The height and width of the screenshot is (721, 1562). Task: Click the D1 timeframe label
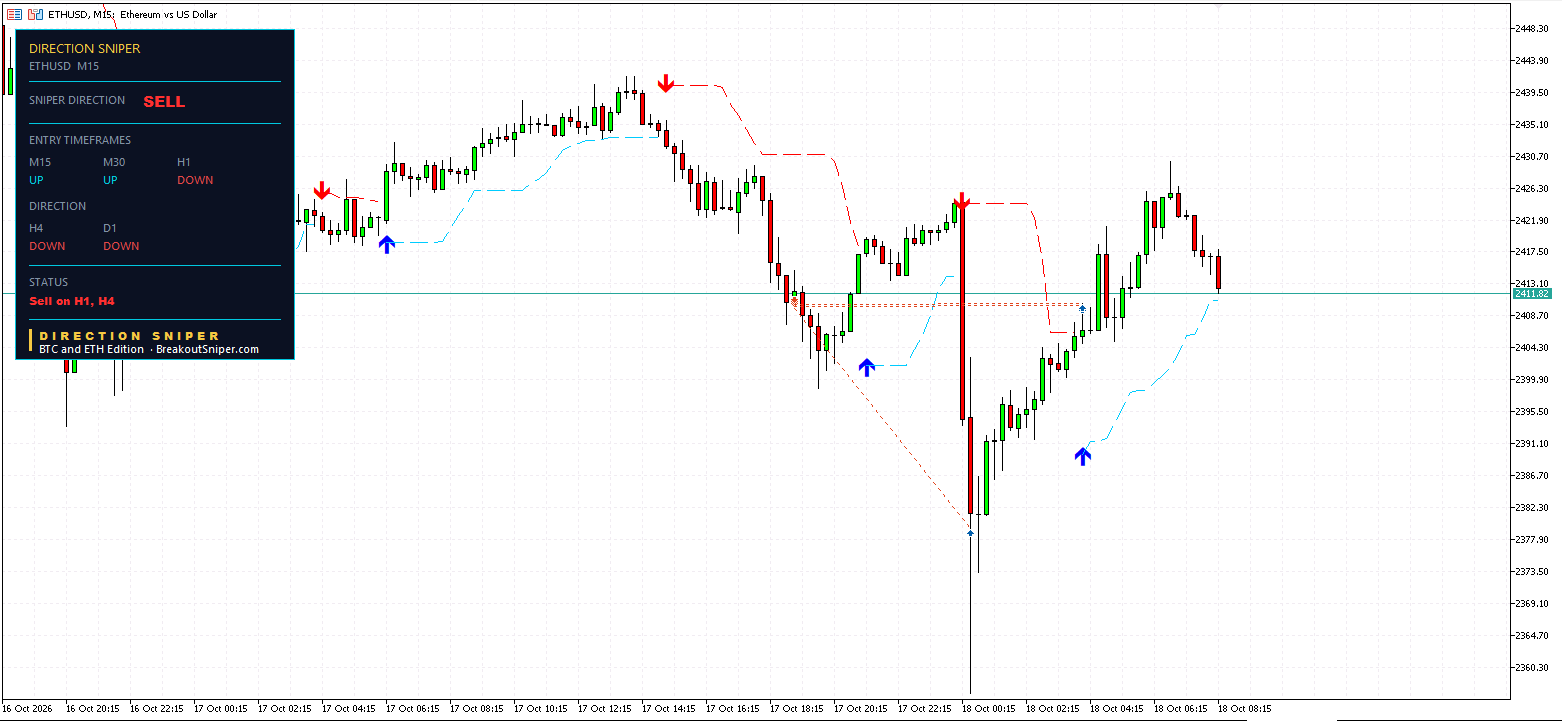coord(110,228)
